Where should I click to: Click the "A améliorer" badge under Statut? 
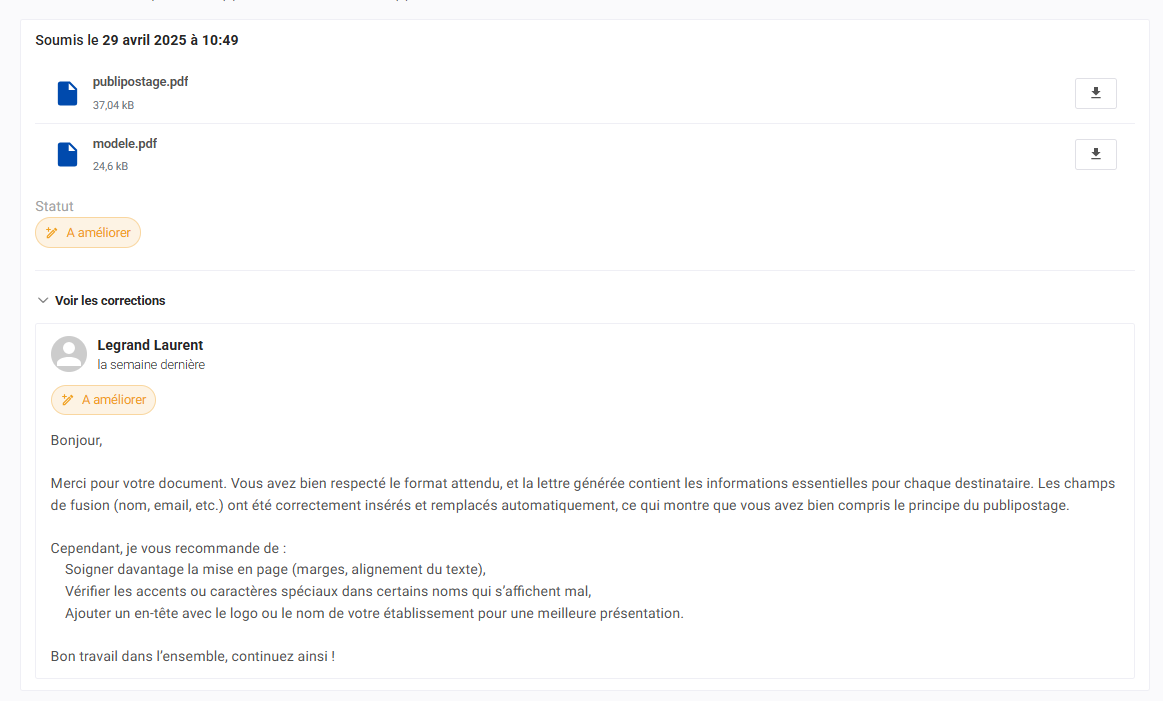click(88, 232)
